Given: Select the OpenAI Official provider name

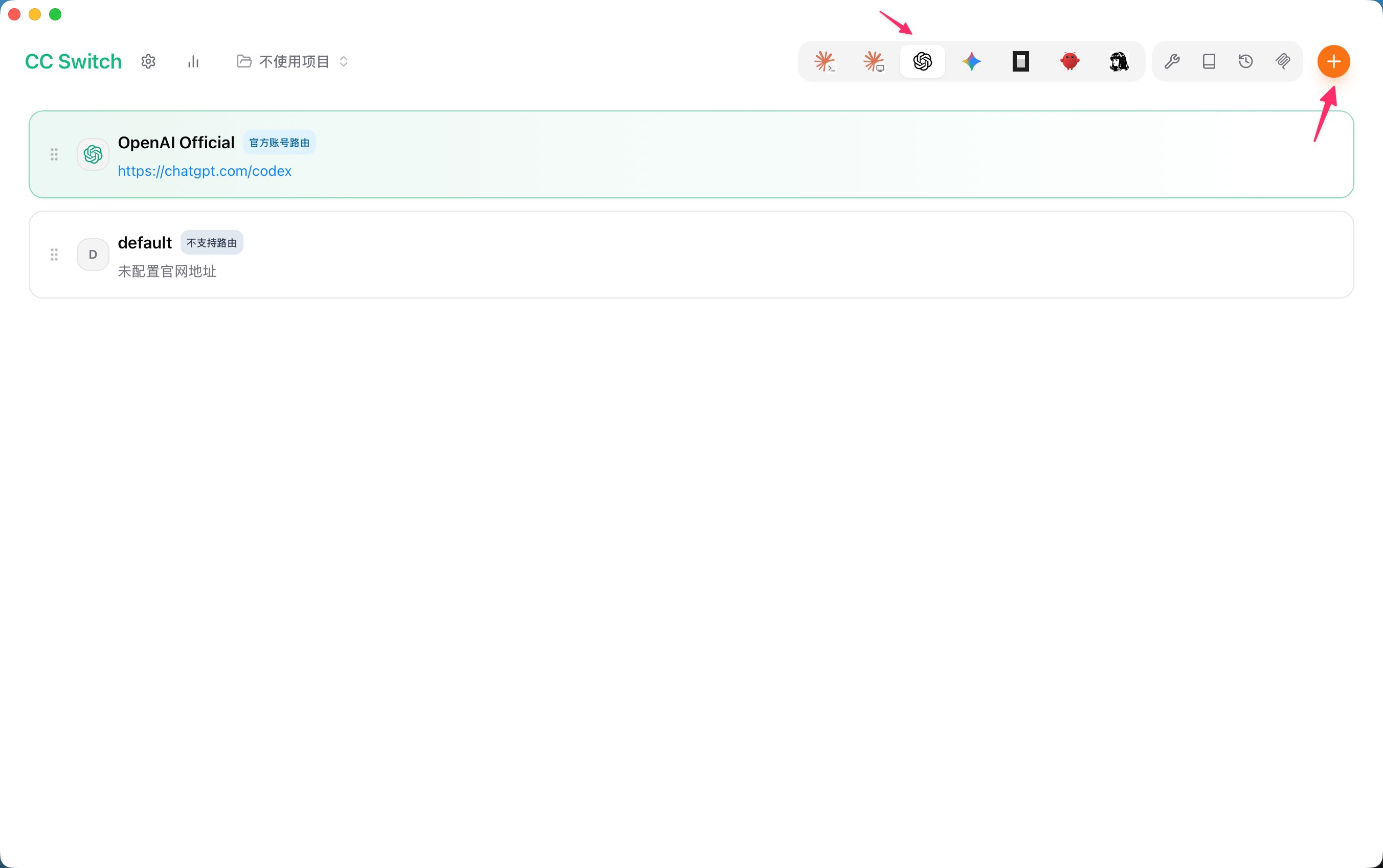Looking at the screenshot, I should (x=176, y=143).
